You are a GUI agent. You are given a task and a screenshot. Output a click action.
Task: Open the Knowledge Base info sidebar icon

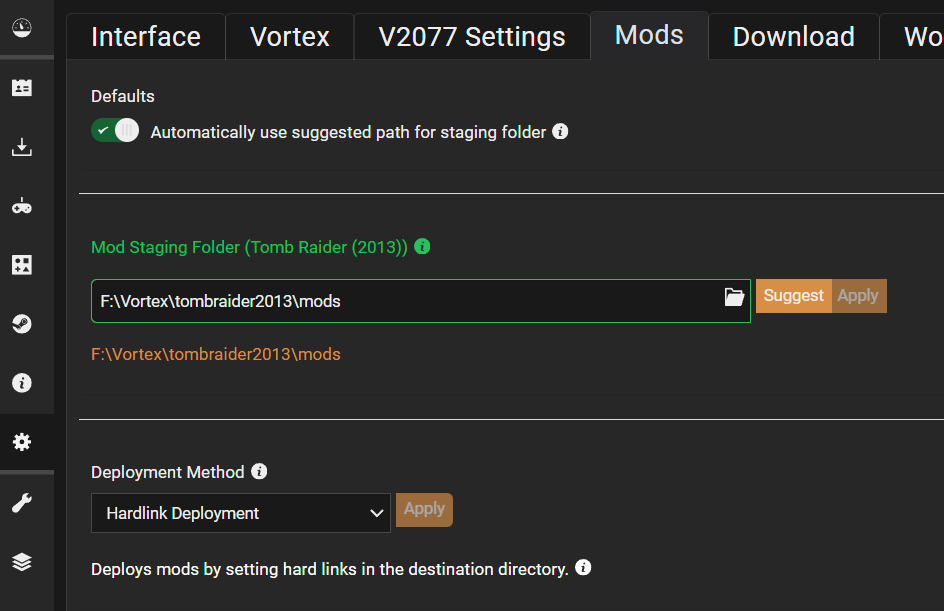(22, 383)
